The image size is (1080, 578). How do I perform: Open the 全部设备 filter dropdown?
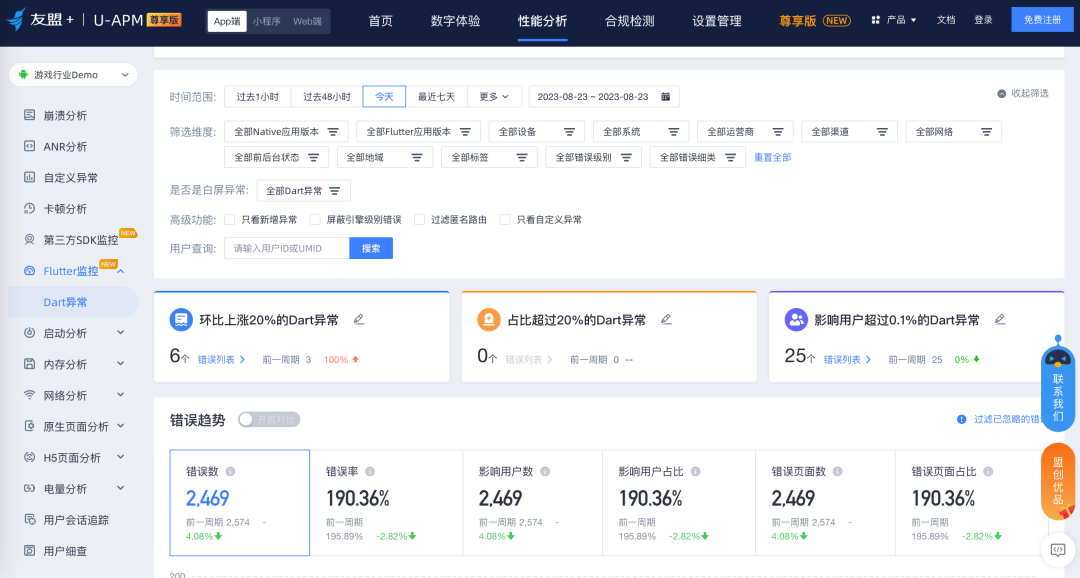(x=537, y=132)
